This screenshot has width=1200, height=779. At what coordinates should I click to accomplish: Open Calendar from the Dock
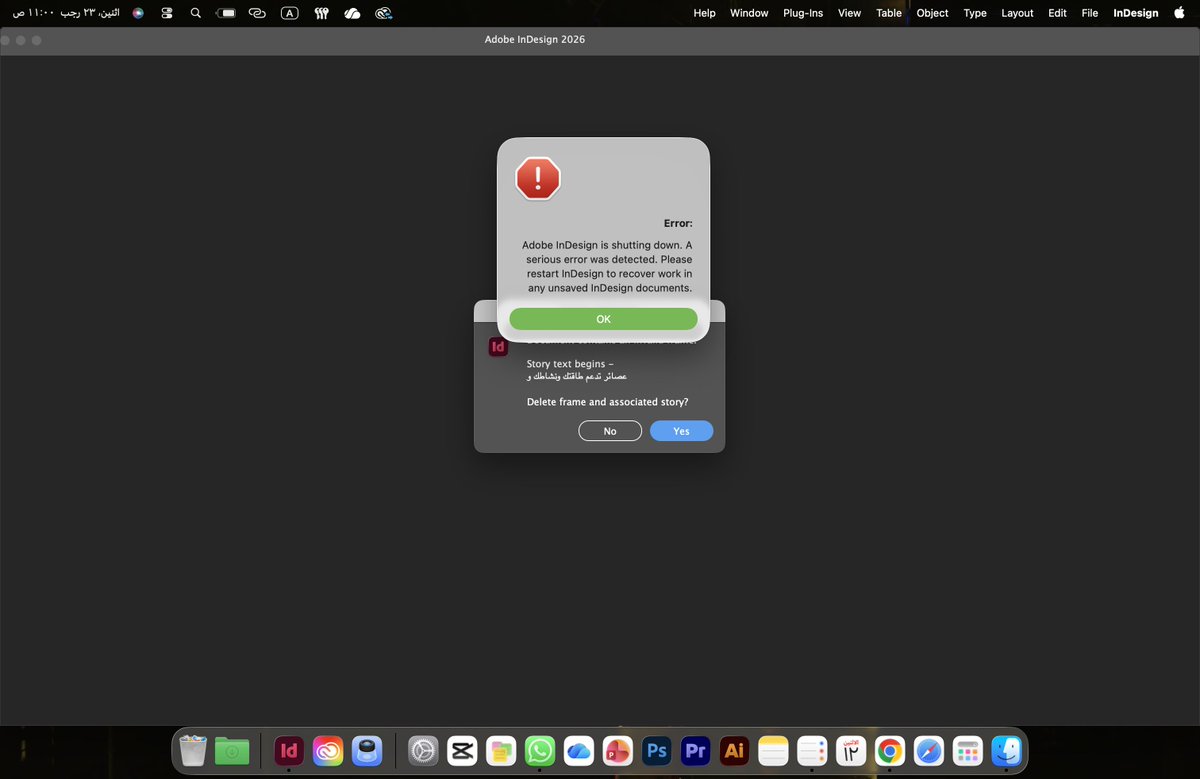tap(851, 750)
